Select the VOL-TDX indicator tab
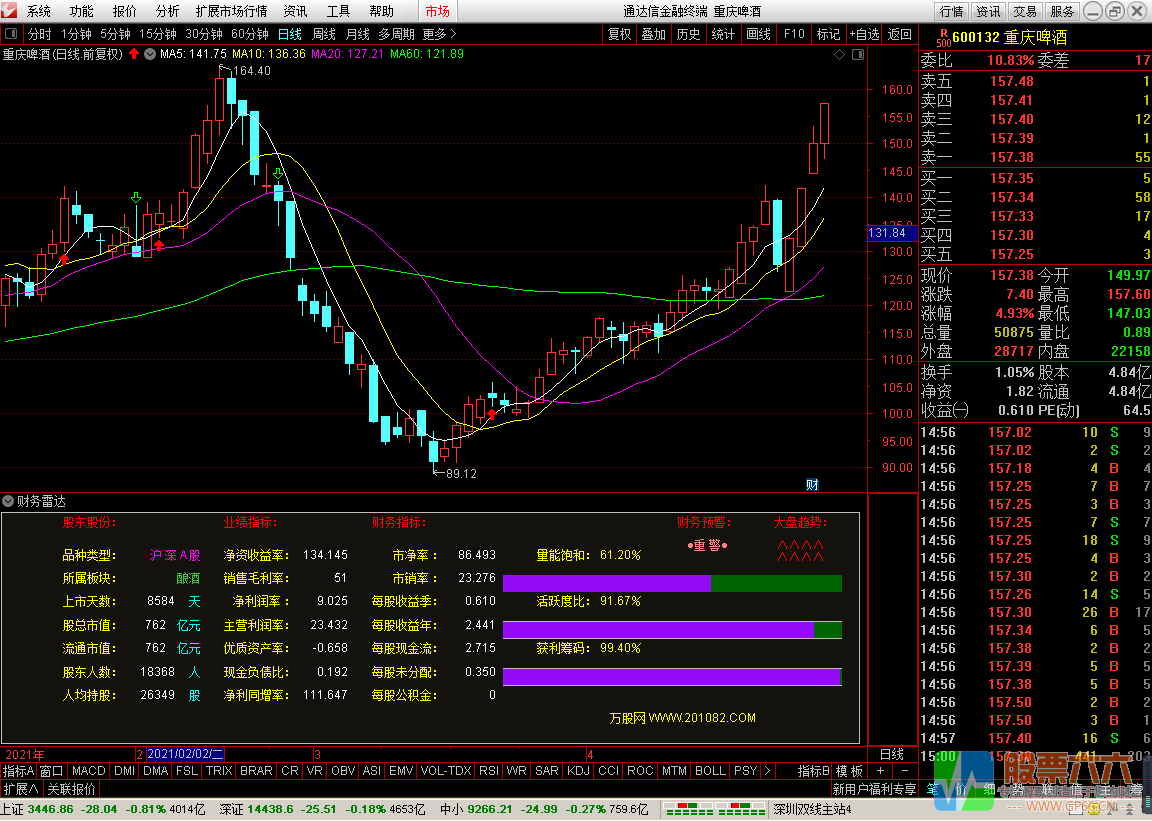Screen dimensions: 1152x821 click(446, 770)
